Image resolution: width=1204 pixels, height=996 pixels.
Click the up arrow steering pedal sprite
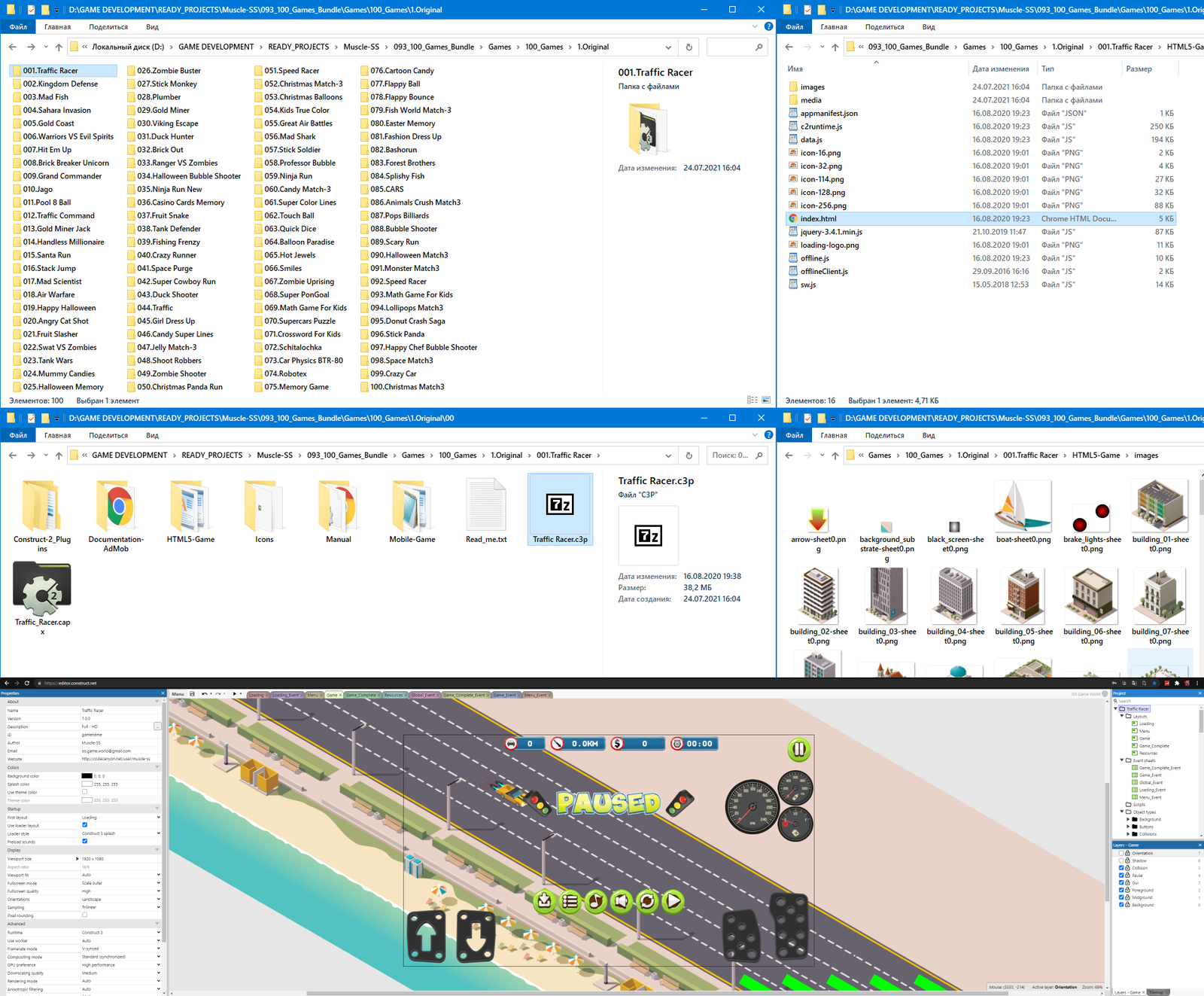click(427, 937)
